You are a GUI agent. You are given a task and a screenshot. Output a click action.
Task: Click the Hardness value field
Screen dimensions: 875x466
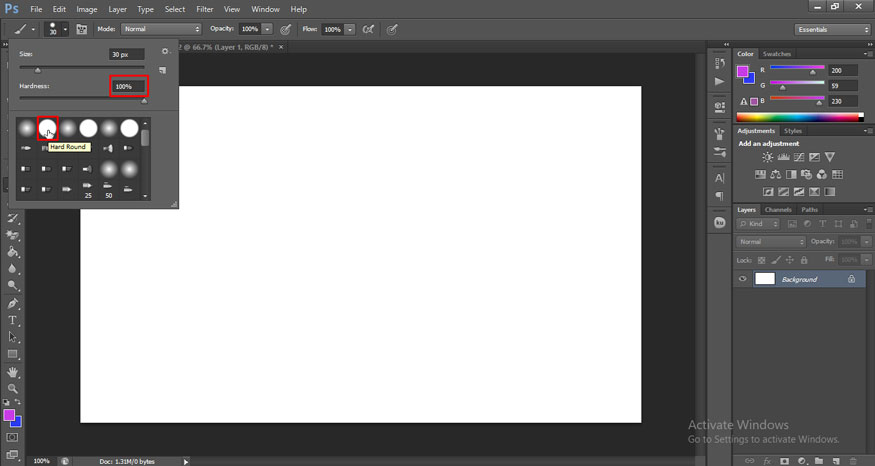click(128, 87)
